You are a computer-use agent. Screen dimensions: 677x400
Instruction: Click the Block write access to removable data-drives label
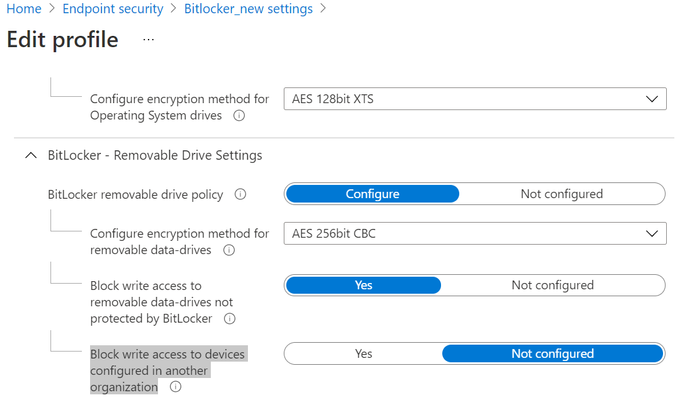tap(161, 302)
